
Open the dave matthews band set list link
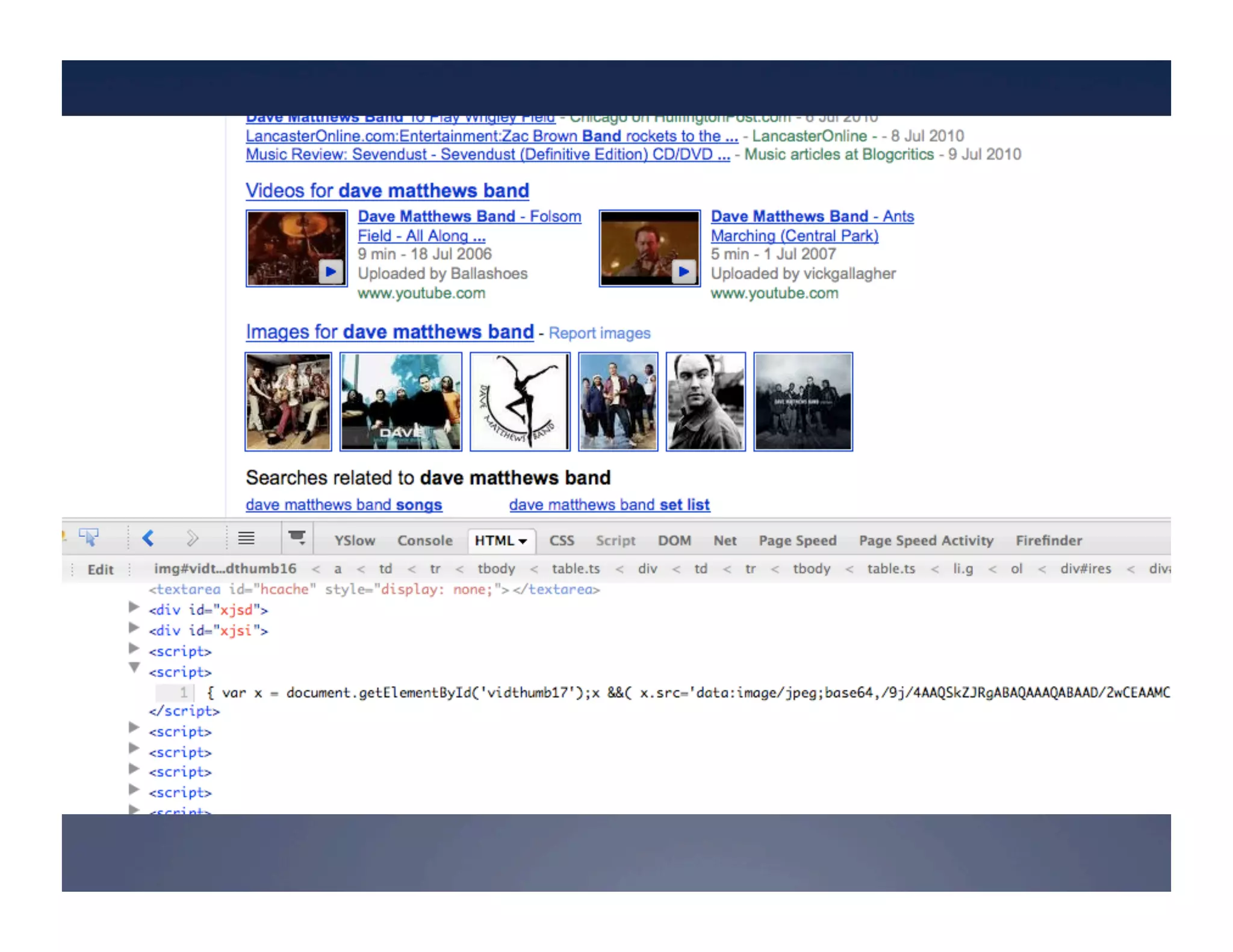tap(609, 505)
